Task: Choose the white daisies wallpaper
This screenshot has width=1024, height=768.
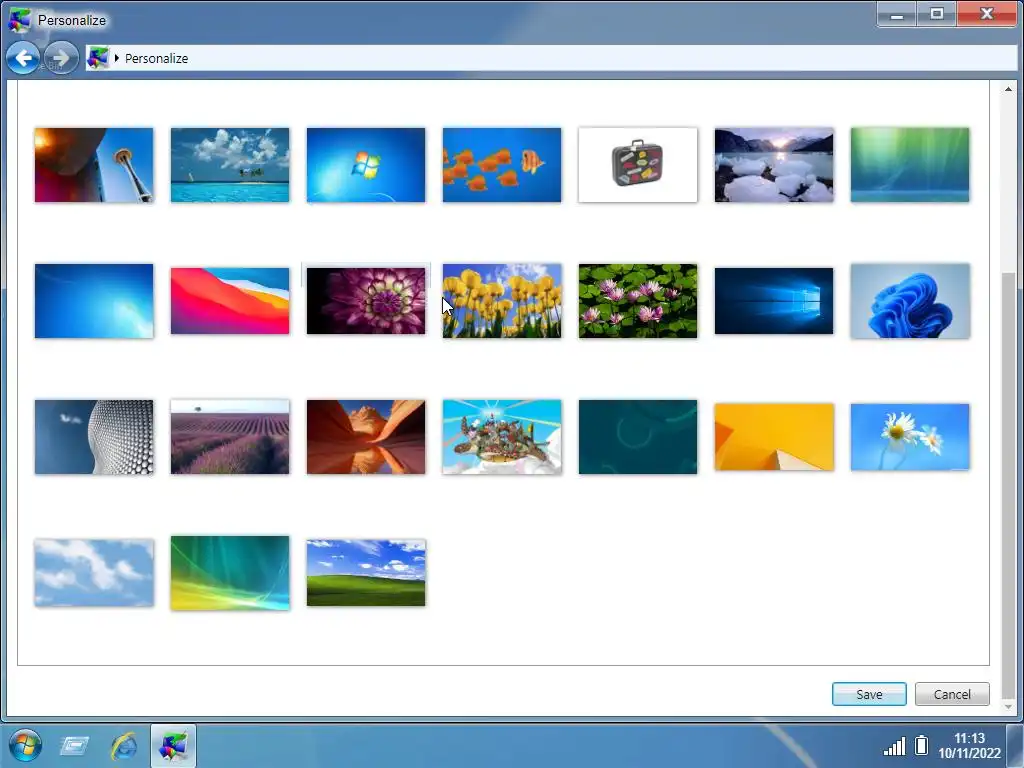Action: [x=910, y=437]
